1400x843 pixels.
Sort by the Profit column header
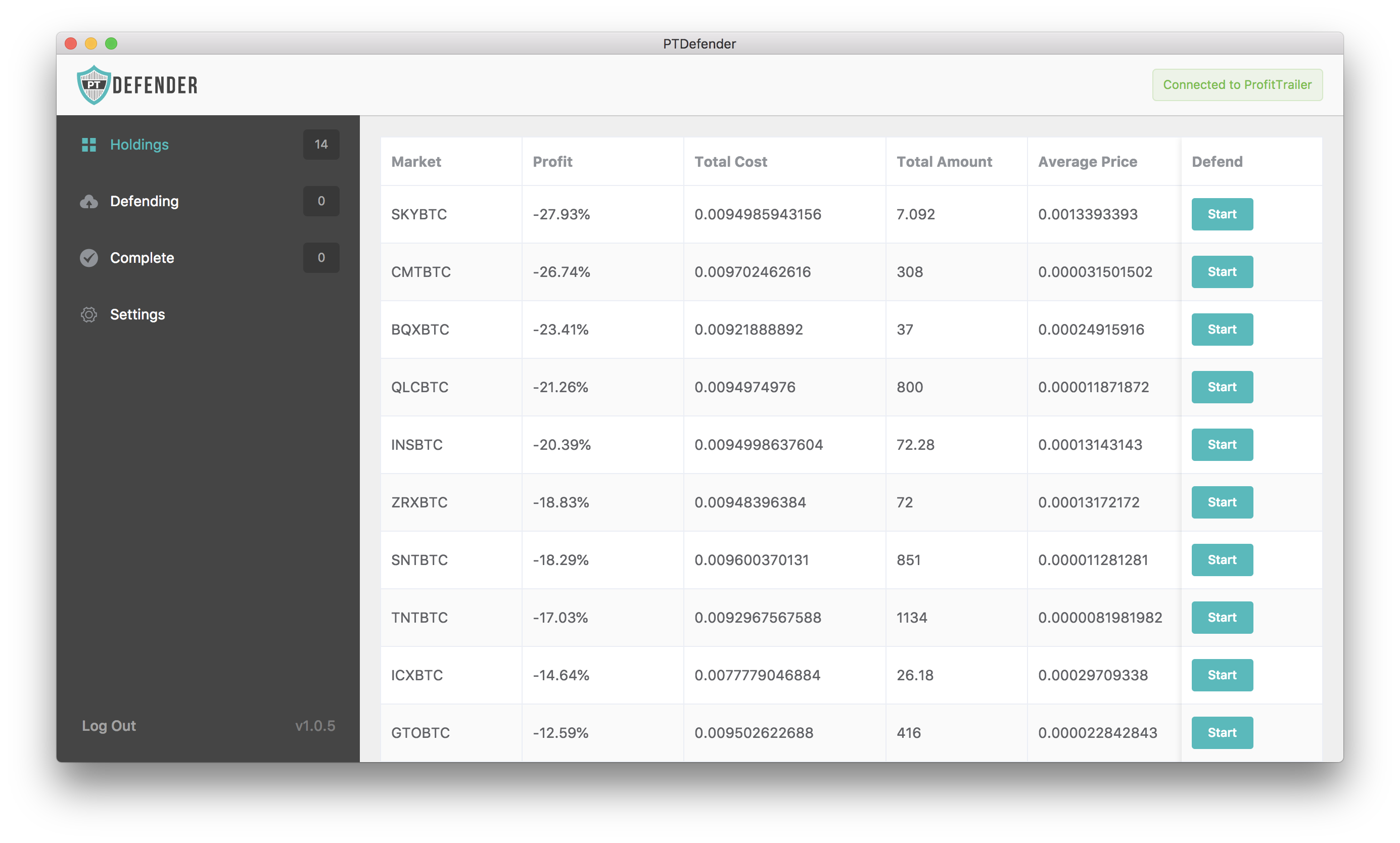552,162
